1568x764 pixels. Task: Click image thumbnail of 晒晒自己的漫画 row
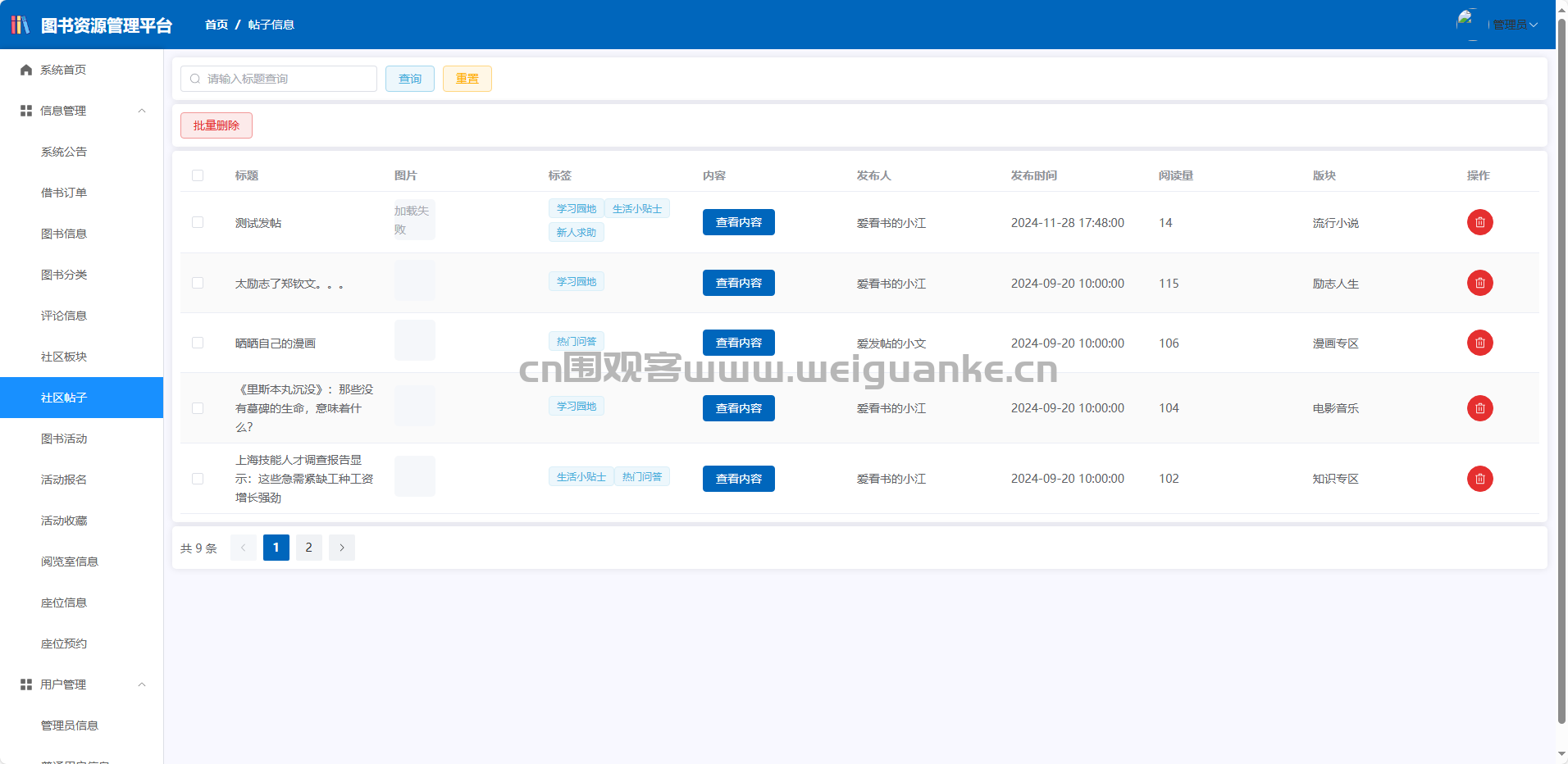pyautogui.click(x=415, y=340)
